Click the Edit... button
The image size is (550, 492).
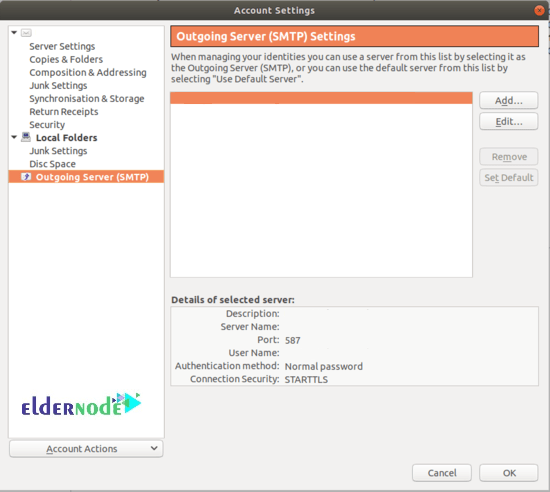[509, 121]
